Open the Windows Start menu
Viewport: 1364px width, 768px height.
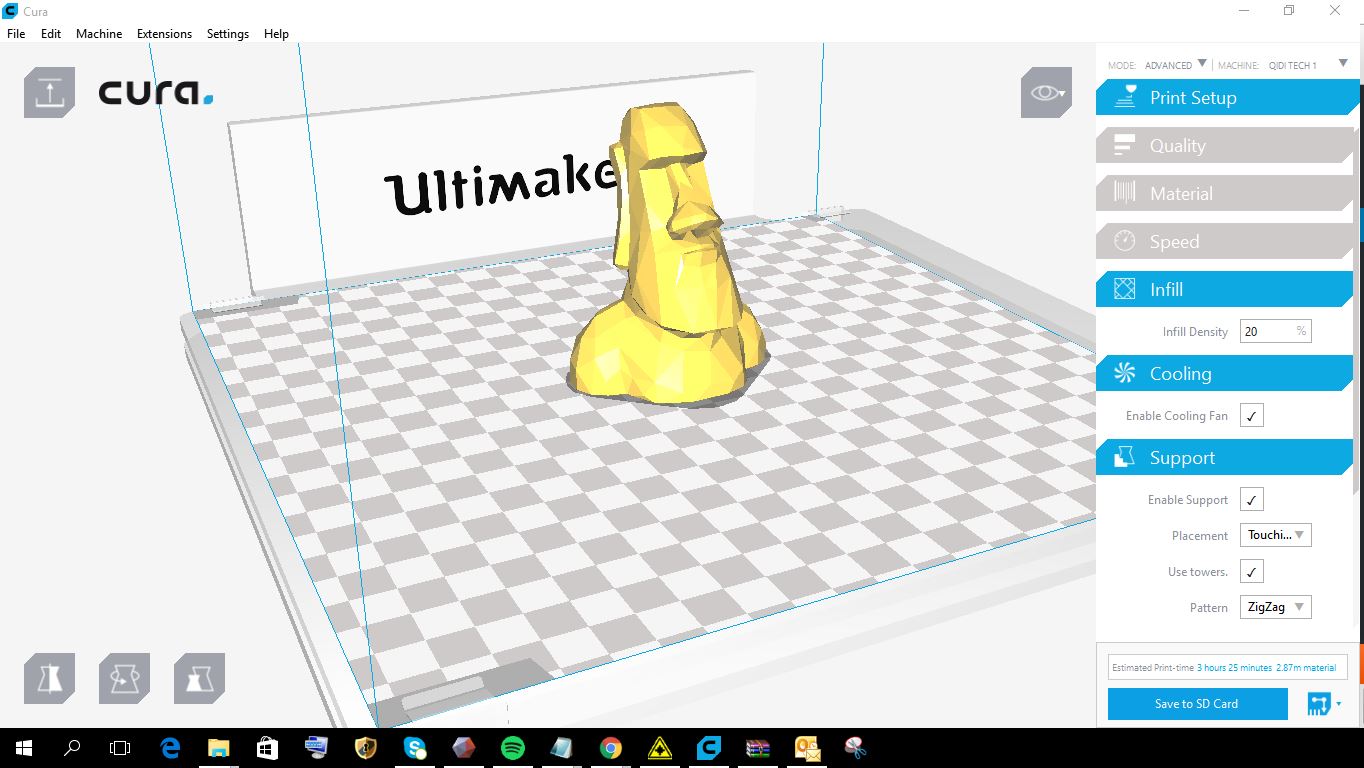(x=23, y=747)
